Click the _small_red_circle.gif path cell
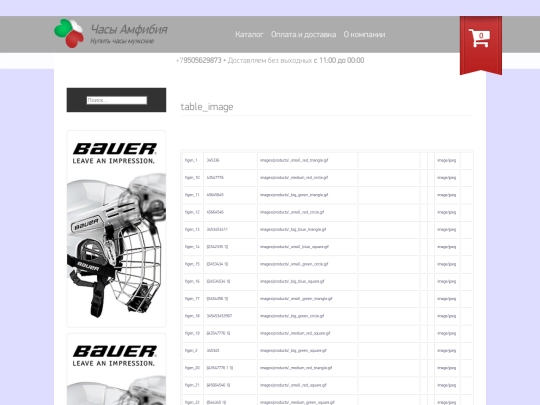 point(307,212)
